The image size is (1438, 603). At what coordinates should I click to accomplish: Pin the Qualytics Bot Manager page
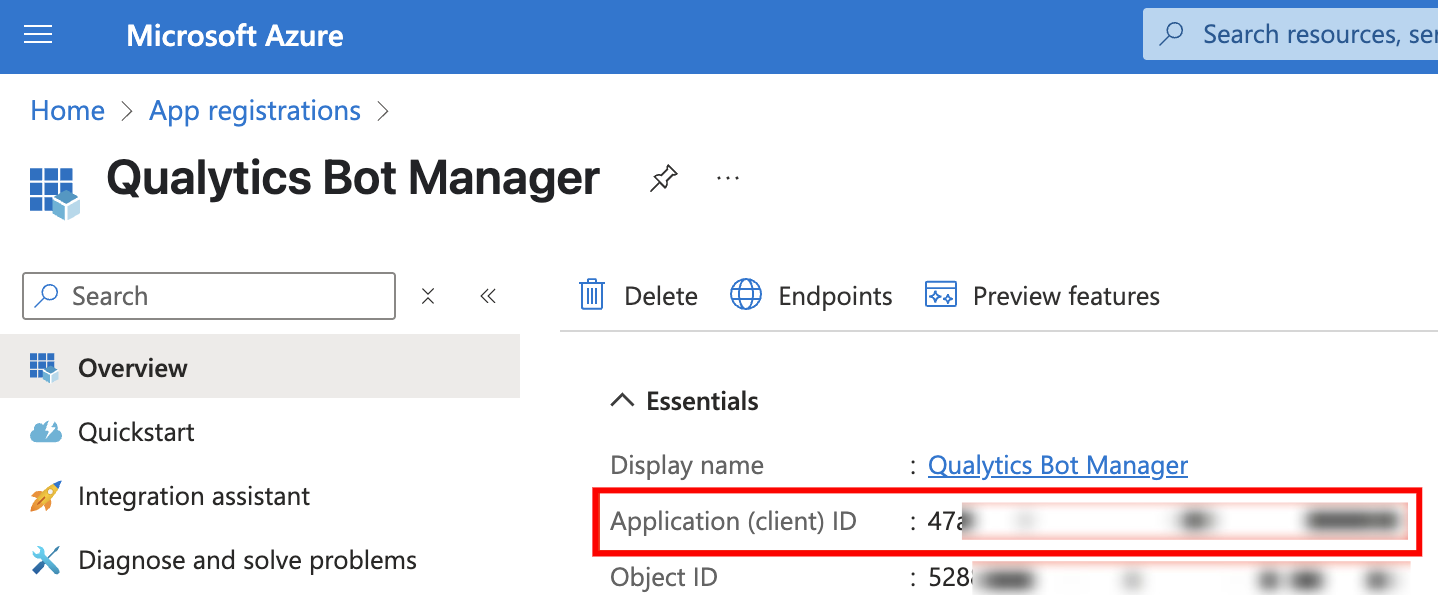coord(662,177)
